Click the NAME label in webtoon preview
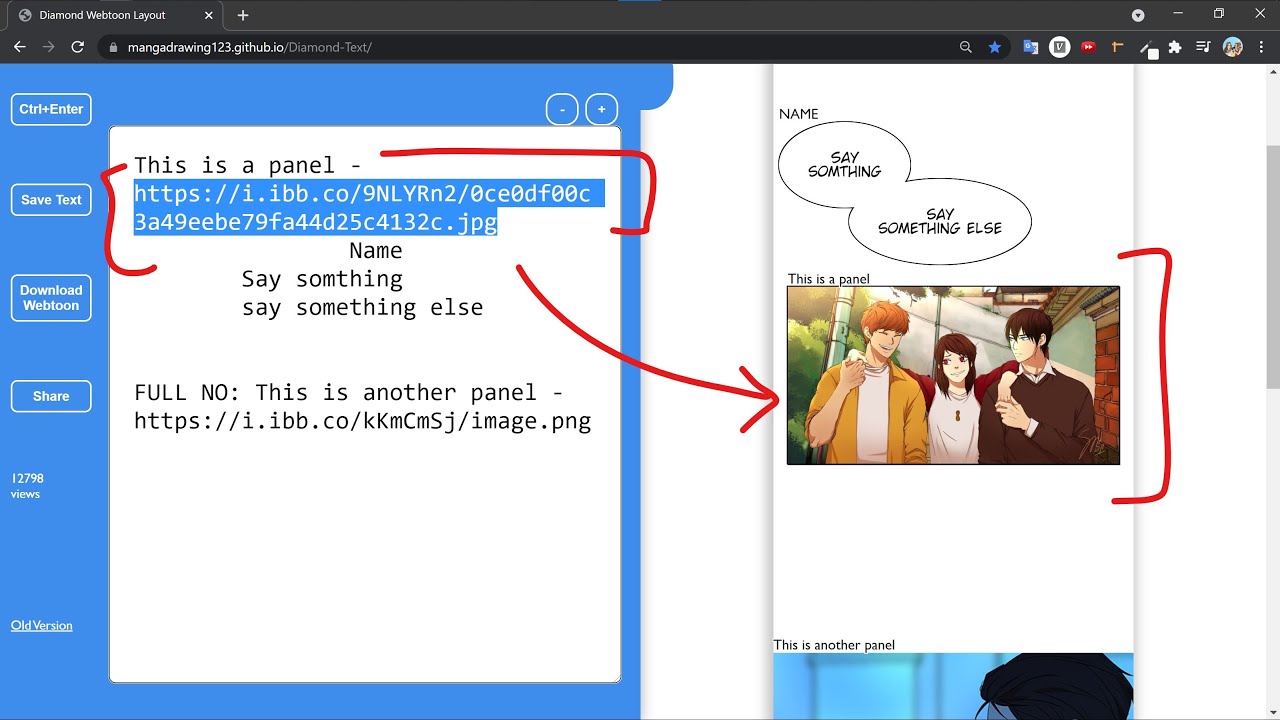1280x720 pixels. 799,114
